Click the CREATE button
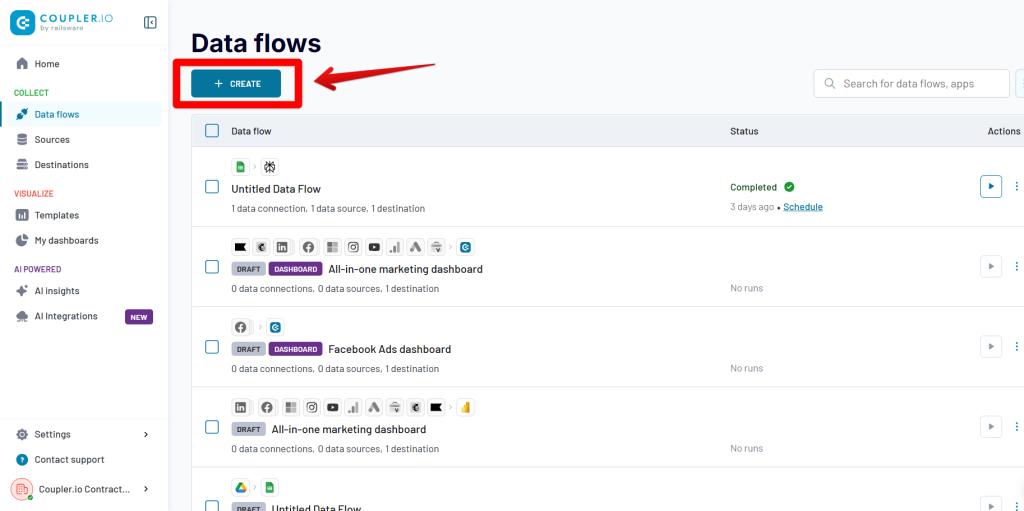The height and width of the screenshot is (511, 1024). 236,84
